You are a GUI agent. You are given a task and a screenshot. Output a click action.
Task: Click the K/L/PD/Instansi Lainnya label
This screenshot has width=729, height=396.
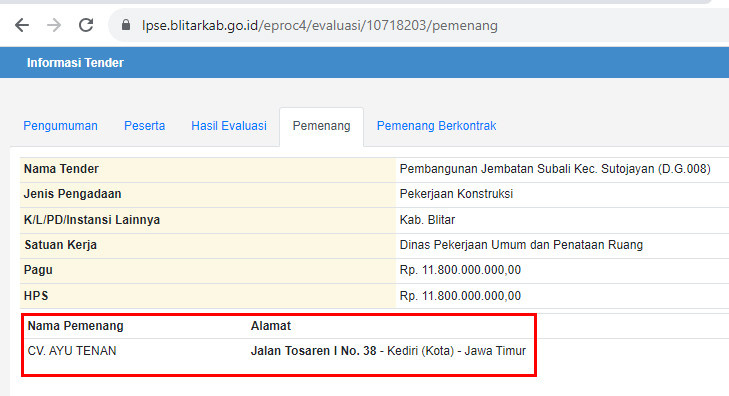(92, 219)
